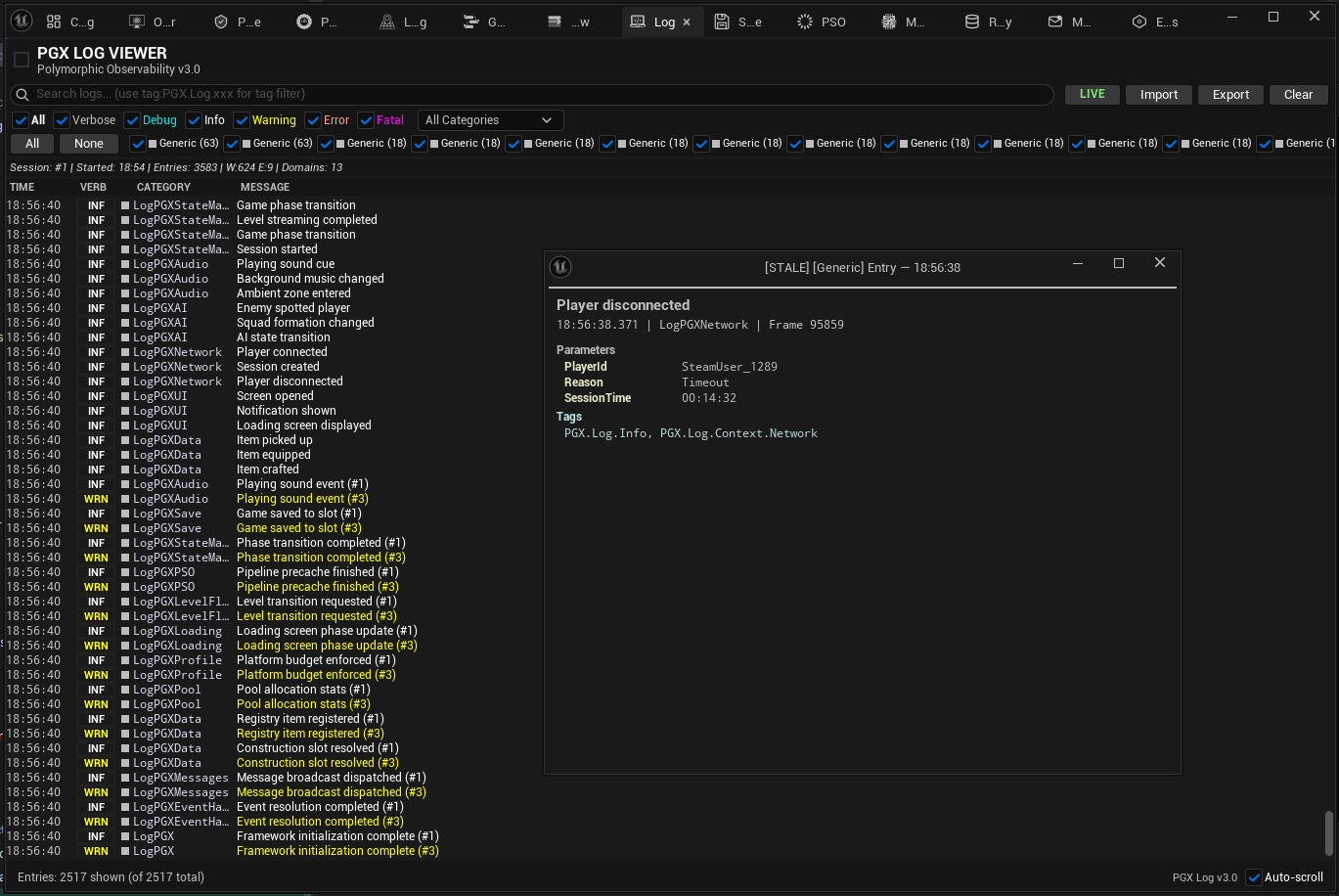Toggle the Fatal filter checkbox
1339x896 pixels.
(366, 120)
